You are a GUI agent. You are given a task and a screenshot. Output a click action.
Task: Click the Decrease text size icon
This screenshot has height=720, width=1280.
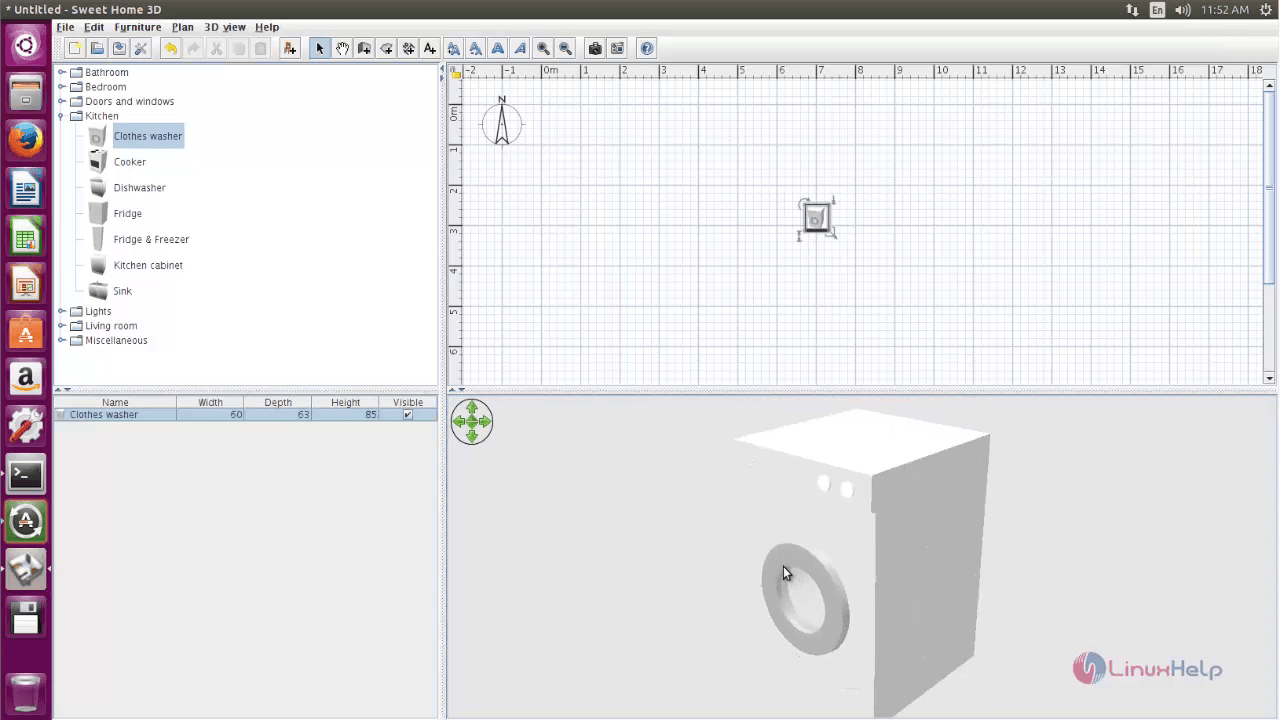pyautogui.click(x=476, y=48)
